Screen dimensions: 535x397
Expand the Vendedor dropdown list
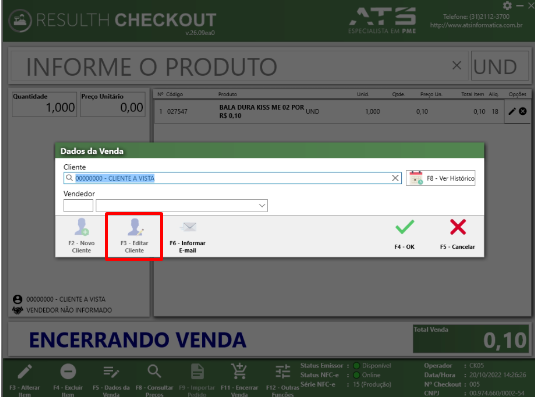(x=262, y=206)
